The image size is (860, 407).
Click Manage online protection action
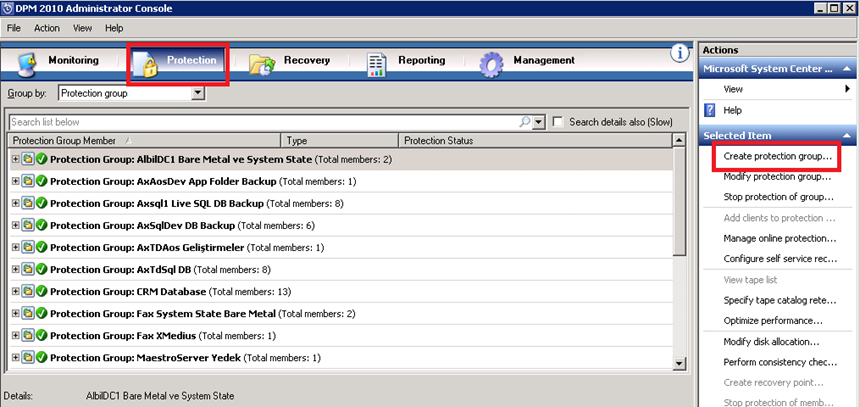779,239
